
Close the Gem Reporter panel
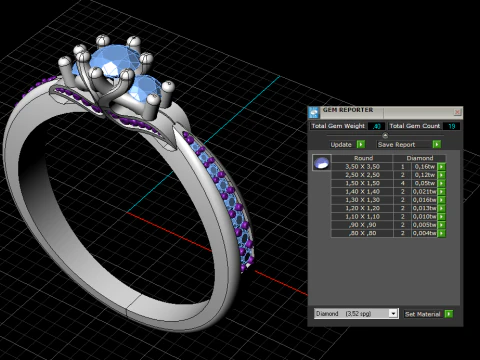(457, 112)
